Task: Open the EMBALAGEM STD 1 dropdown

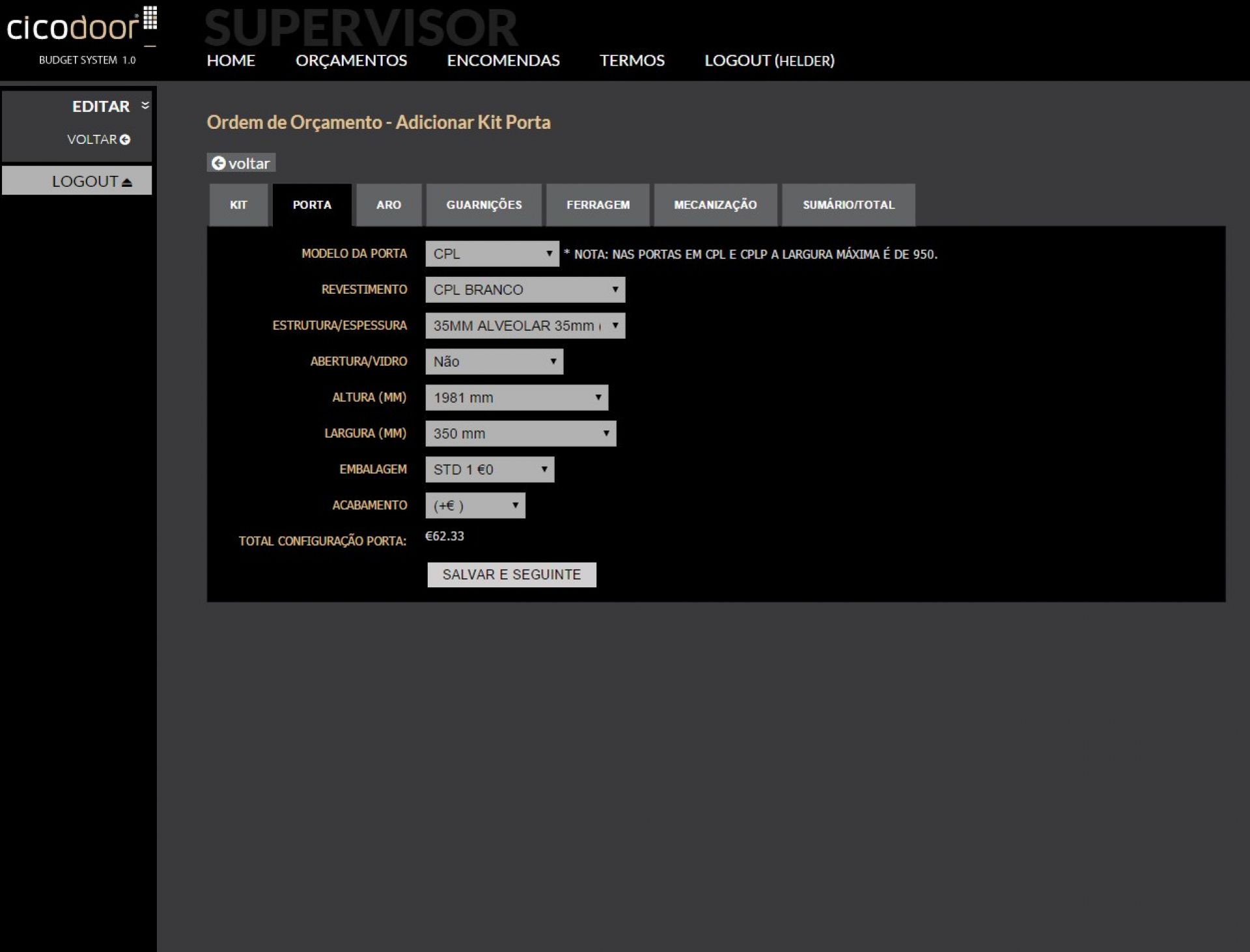Action: pos(489,469)
